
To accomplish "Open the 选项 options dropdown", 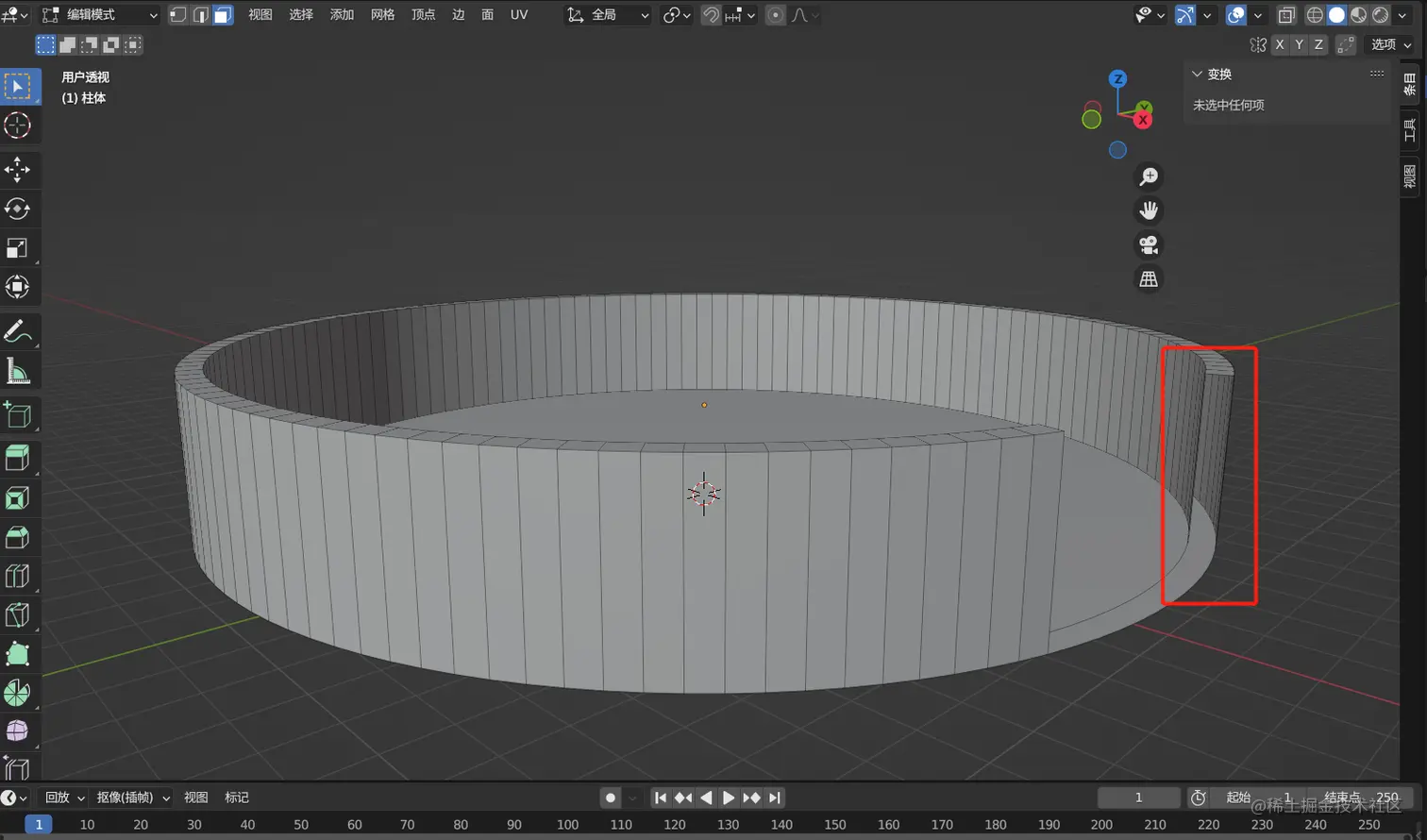I will (x=1390, y=44).
